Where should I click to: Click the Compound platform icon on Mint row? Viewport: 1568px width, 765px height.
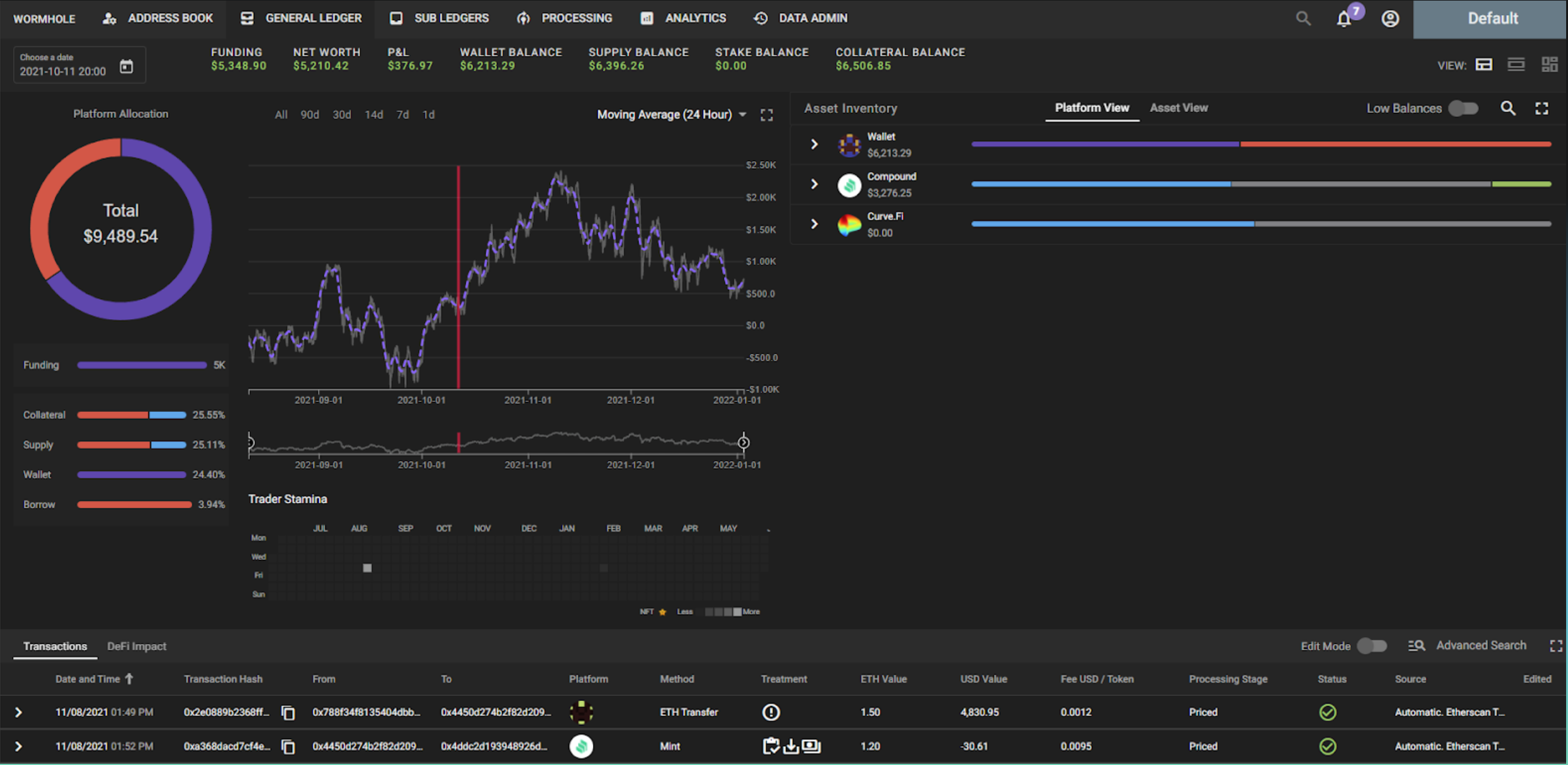pos(581,746)
